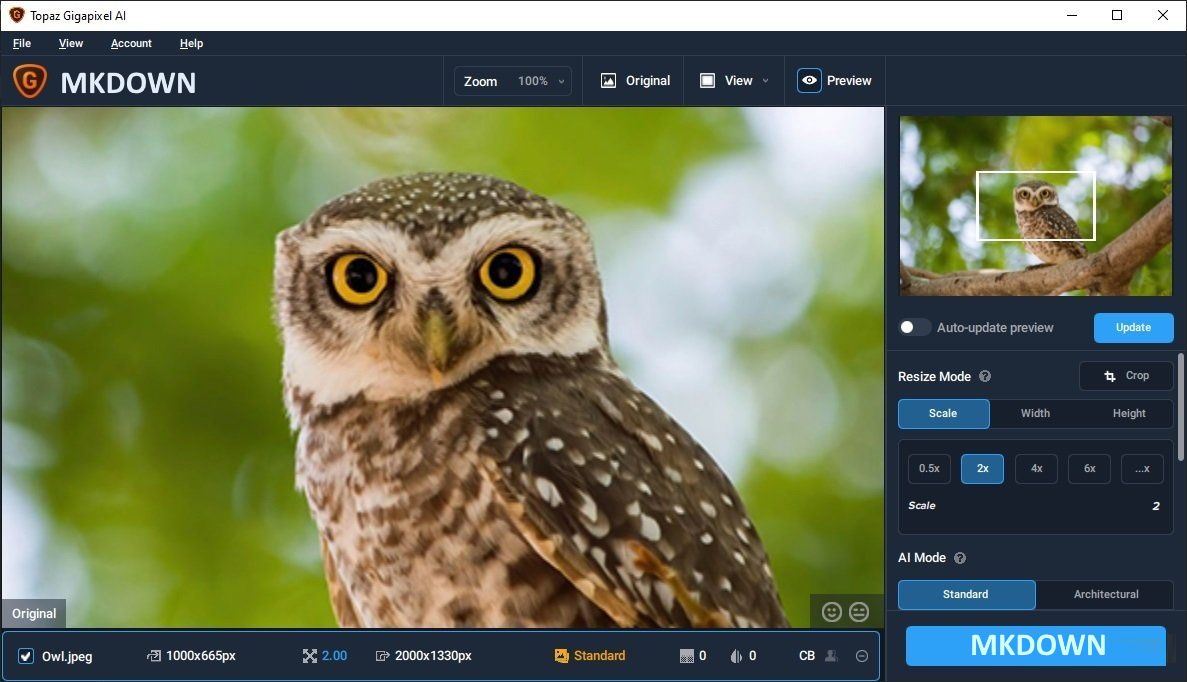Click the Update preview button

[x=1133, y=327]
